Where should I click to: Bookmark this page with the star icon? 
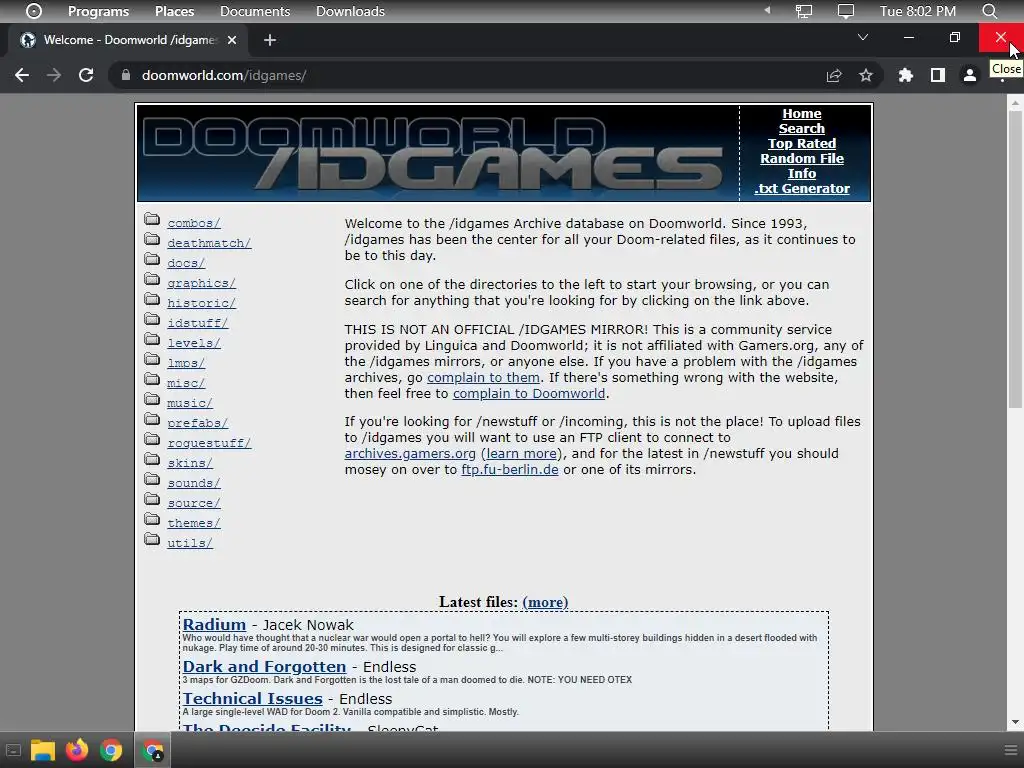point(866,75)
